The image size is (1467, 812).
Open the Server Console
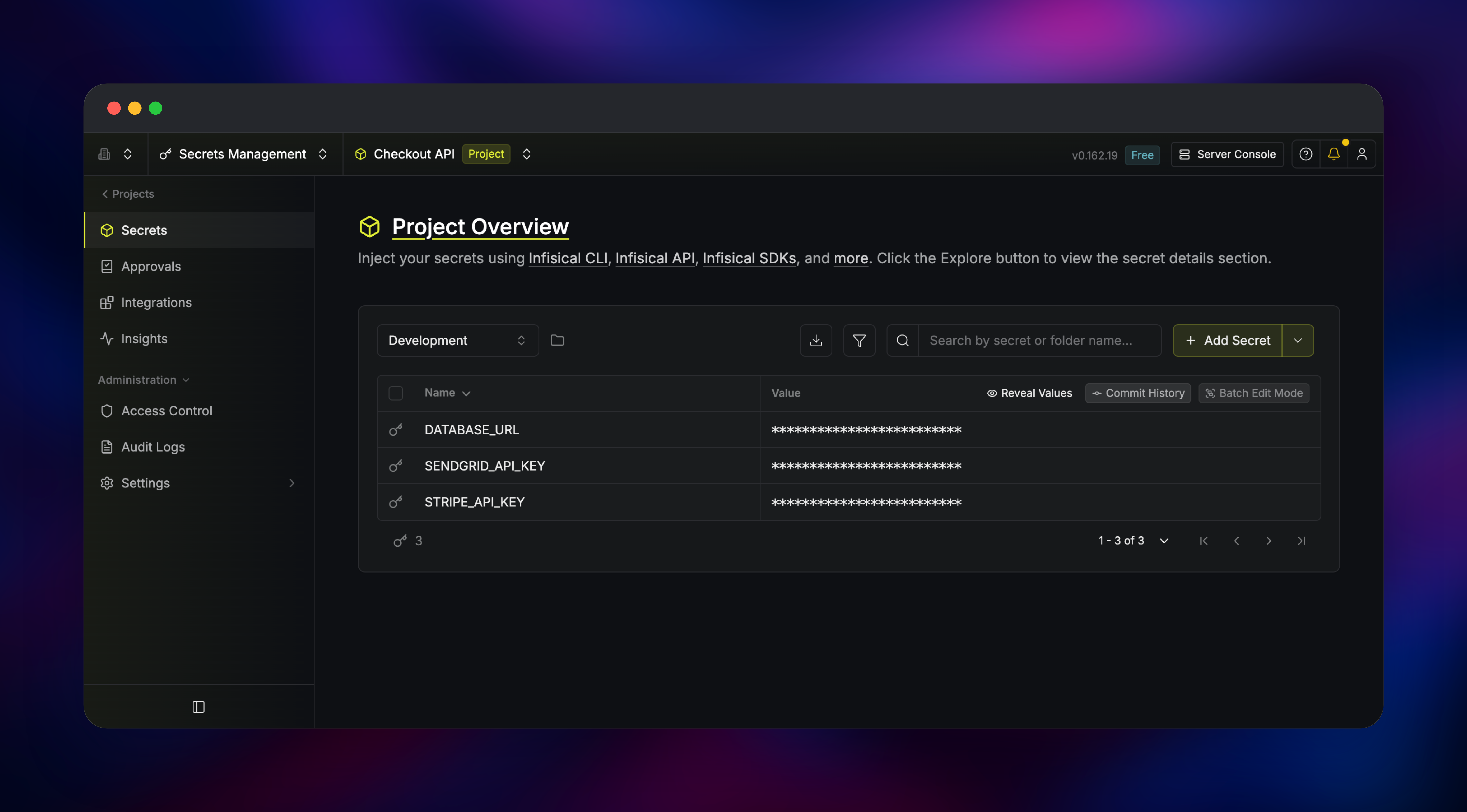1227,154
